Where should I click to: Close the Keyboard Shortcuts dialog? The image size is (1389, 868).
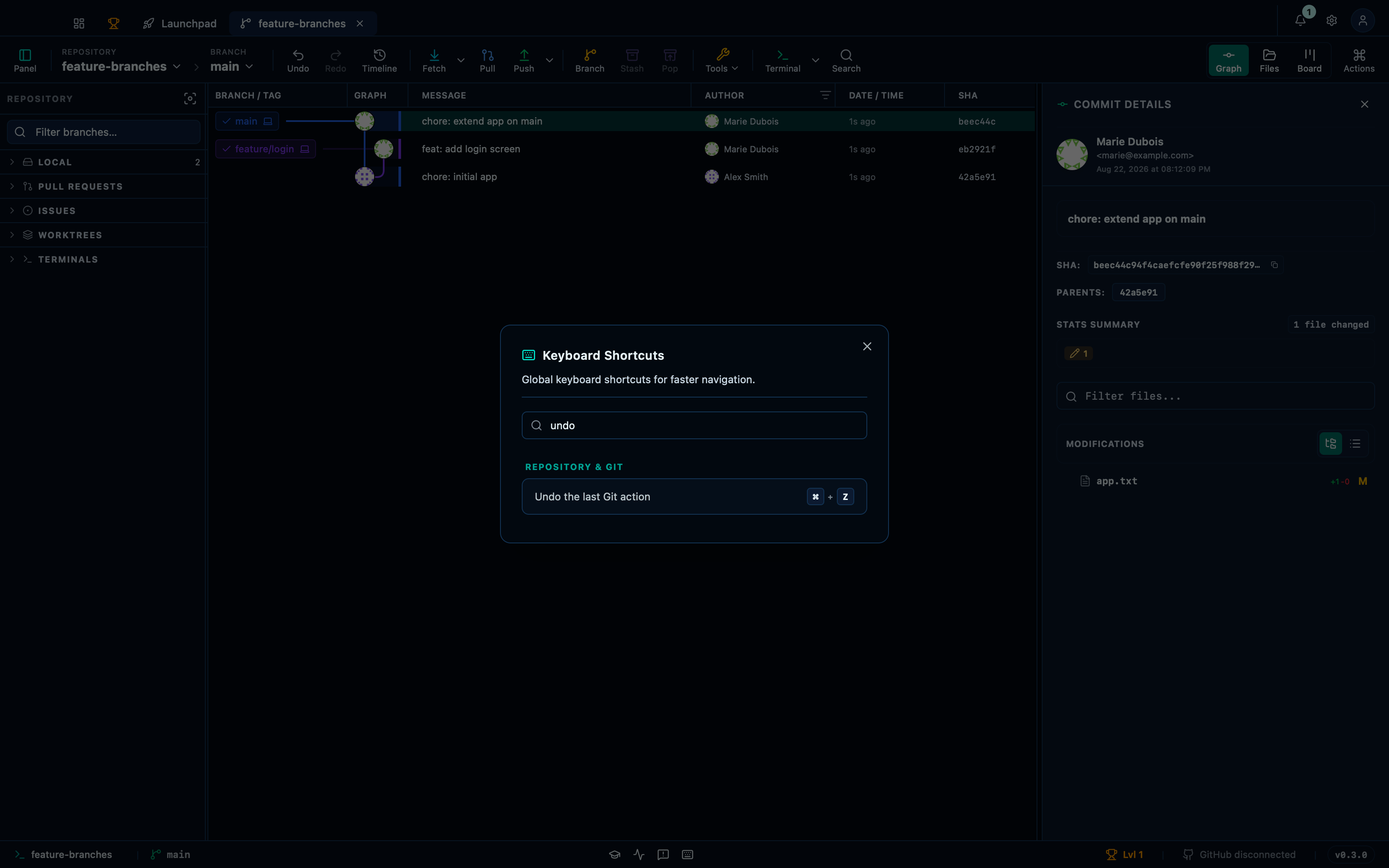[867, 346]
